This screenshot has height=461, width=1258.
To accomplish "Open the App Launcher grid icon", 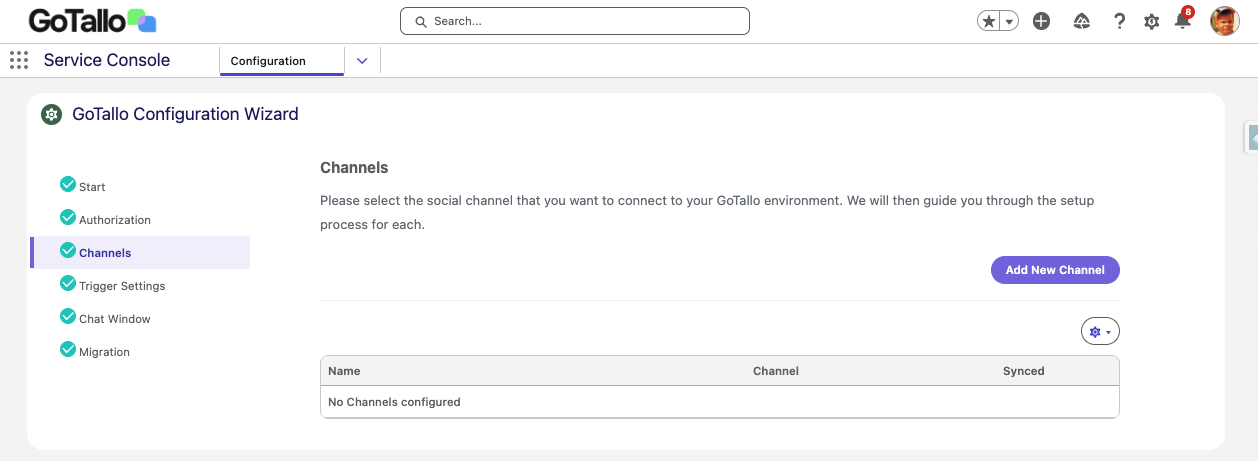I will (19, 60).
